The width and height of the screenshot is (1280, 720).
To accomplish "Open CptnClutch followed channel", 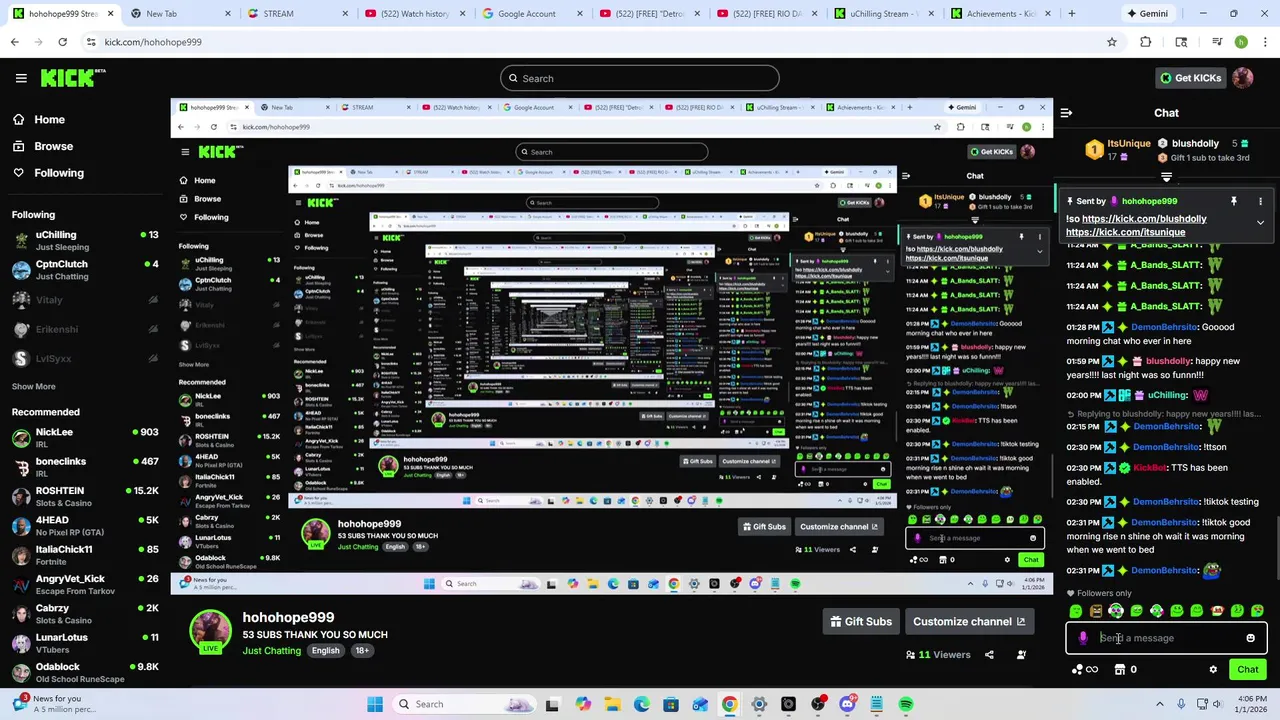I will click(85, 270).
